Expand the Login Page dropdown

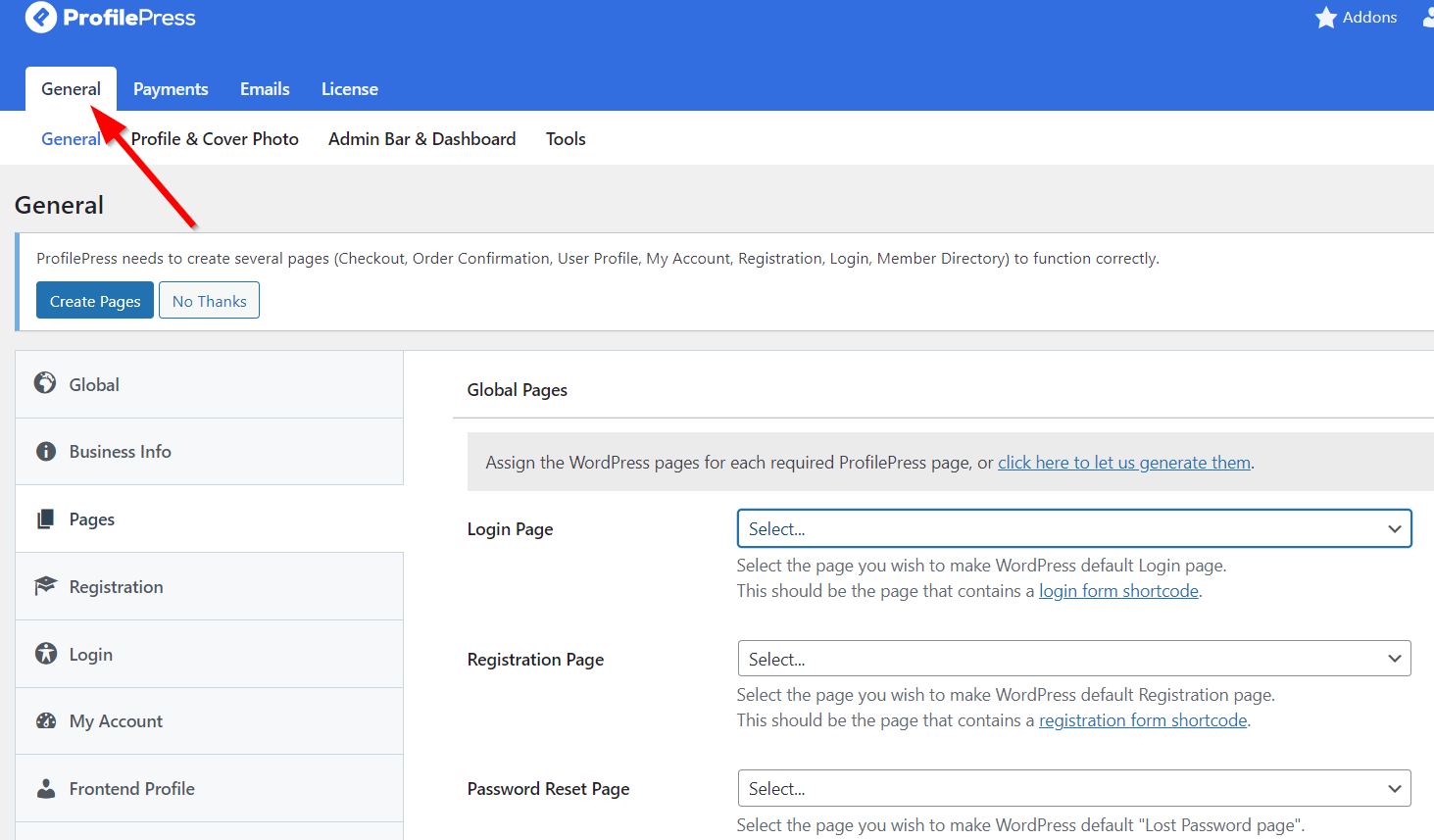click(x=1074, y=528)
